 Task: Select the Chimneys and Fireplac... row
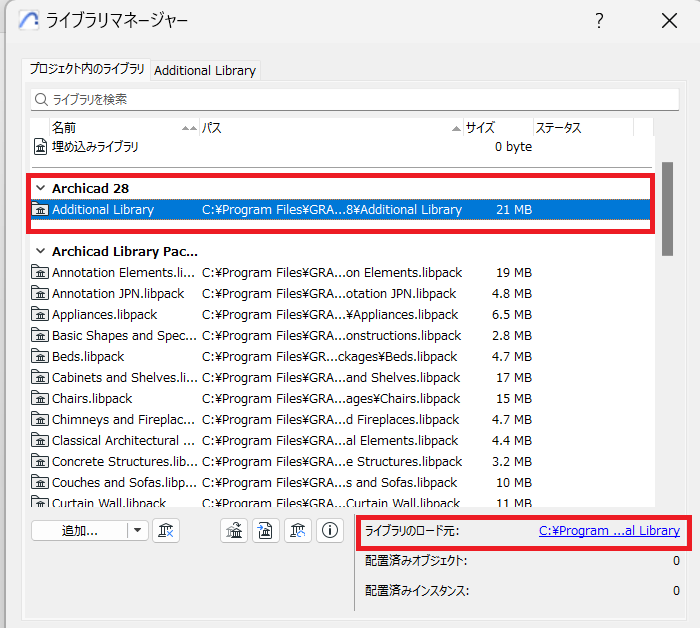pos(341,419)
